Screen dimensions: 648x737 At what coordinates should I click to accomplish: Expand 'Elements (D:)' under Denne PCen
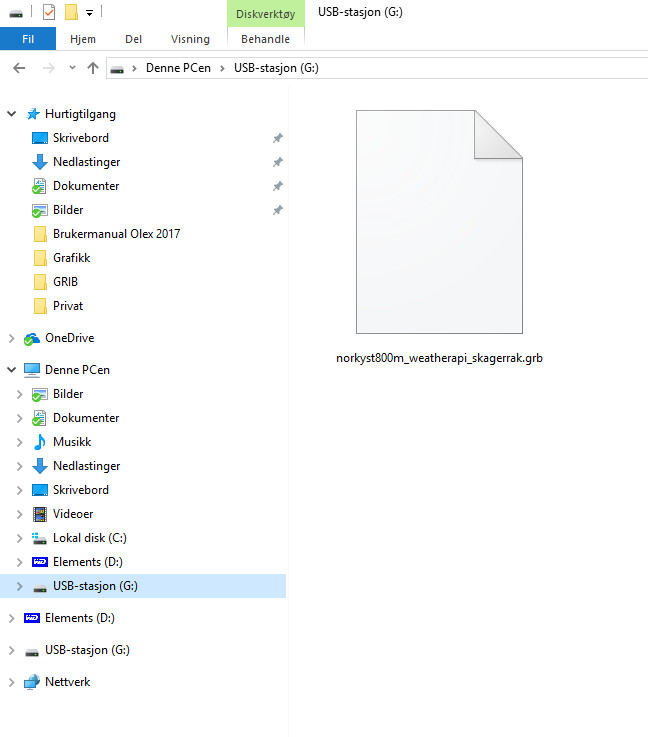pos(19,562)
